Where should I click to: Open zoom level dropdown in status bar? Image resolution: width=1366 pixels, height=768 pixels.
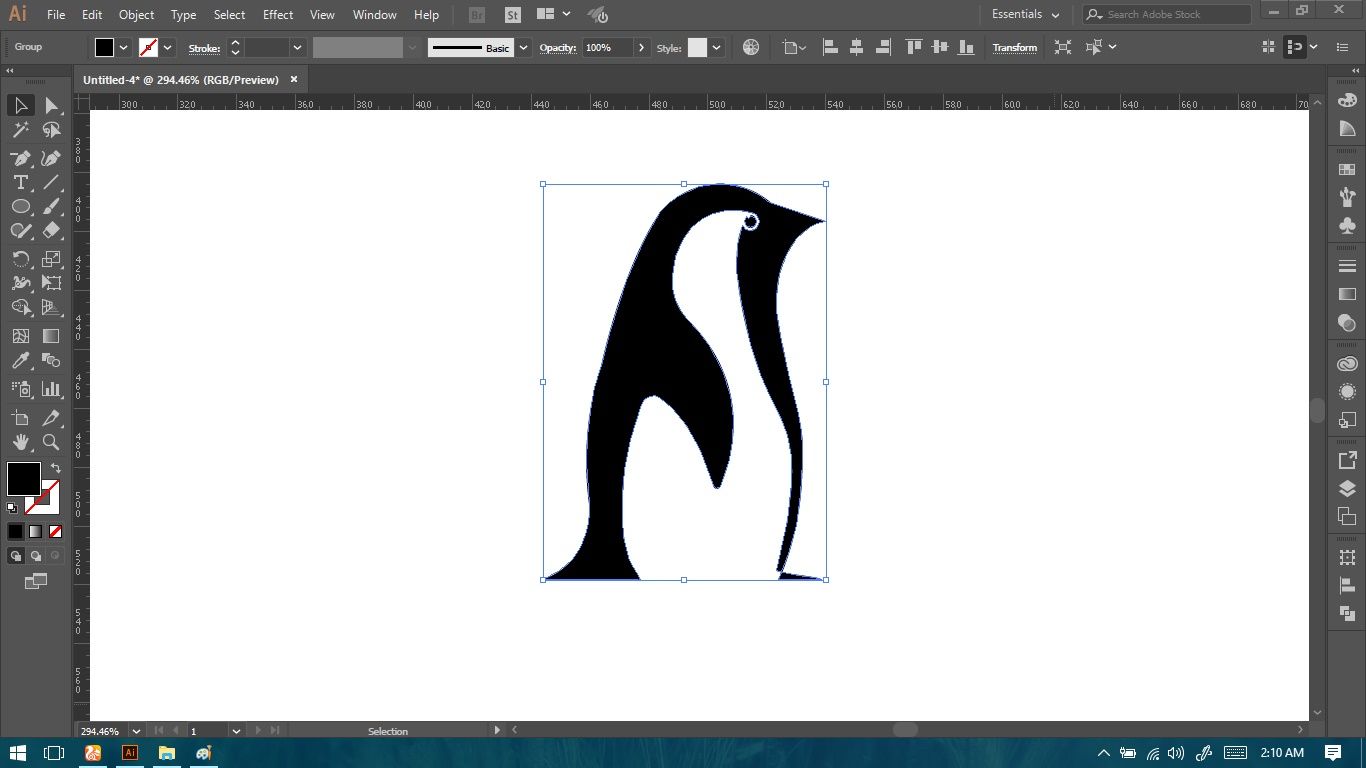(136, 731)
